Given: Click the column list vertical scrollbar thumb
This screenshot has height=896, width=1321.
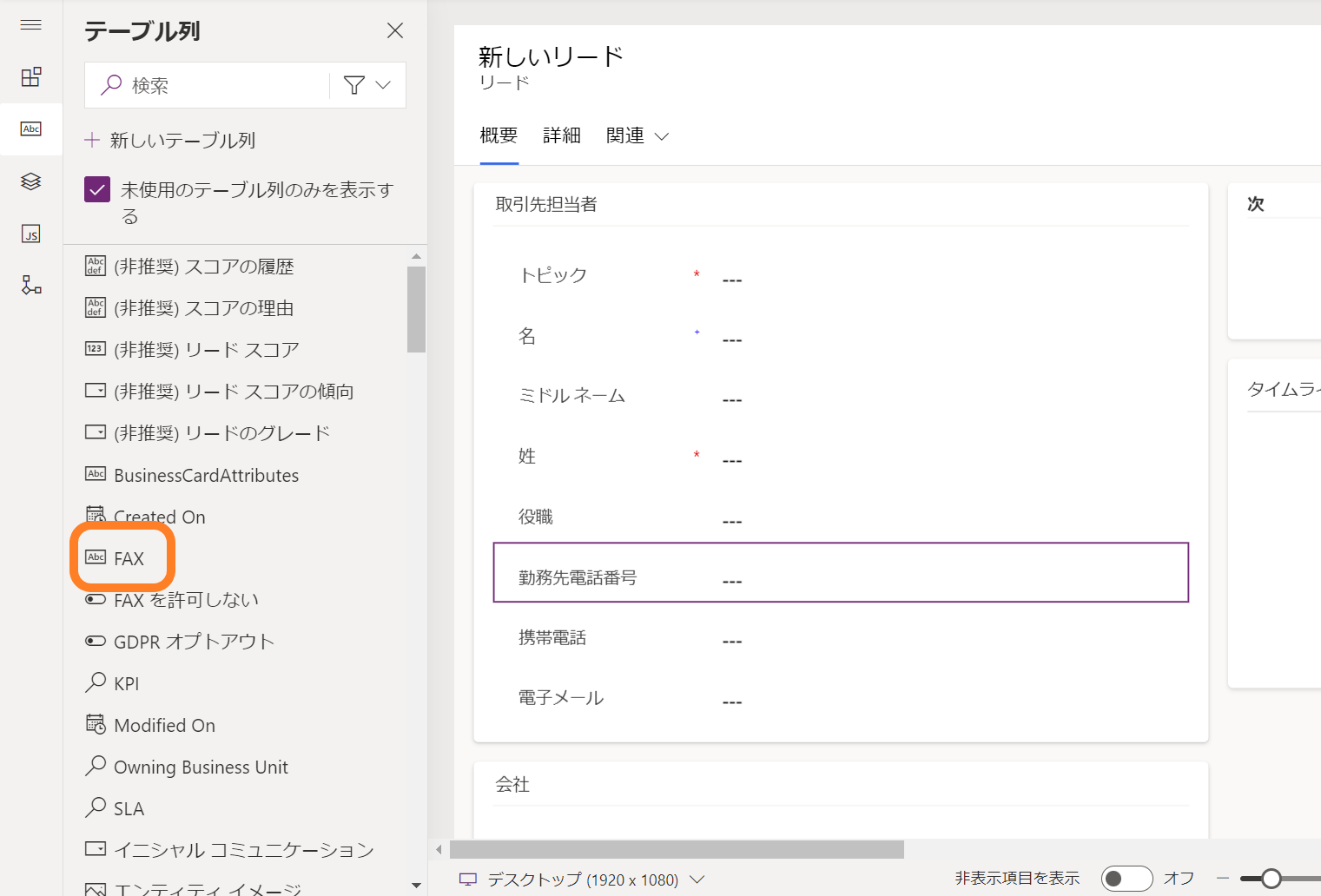Looking at the screenshot, I should coord(416,309).
